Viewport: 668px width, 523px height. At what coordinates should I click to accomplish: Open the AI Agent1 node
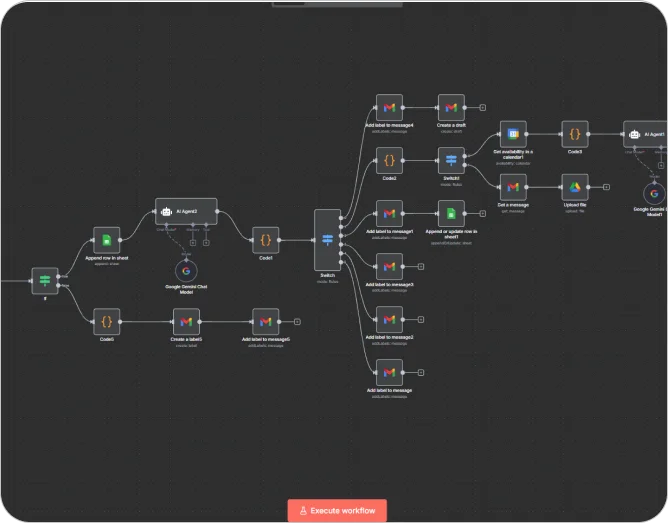645,134
